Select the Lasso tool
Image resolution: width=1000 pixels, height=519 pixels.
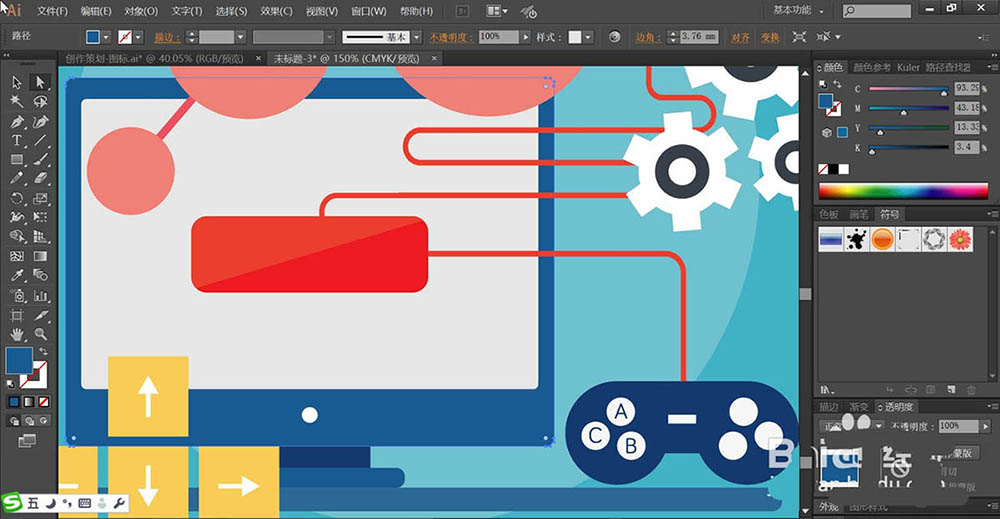tap(40, 101)
